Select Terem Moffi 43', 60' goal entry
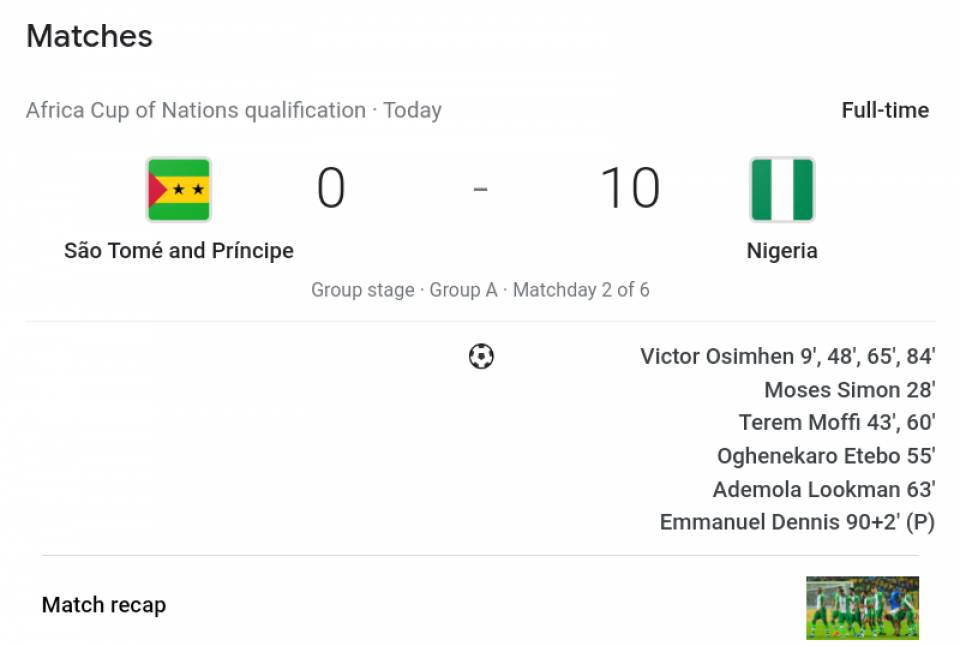Screen dimensions: 960x646 click(x=837, y=423)
